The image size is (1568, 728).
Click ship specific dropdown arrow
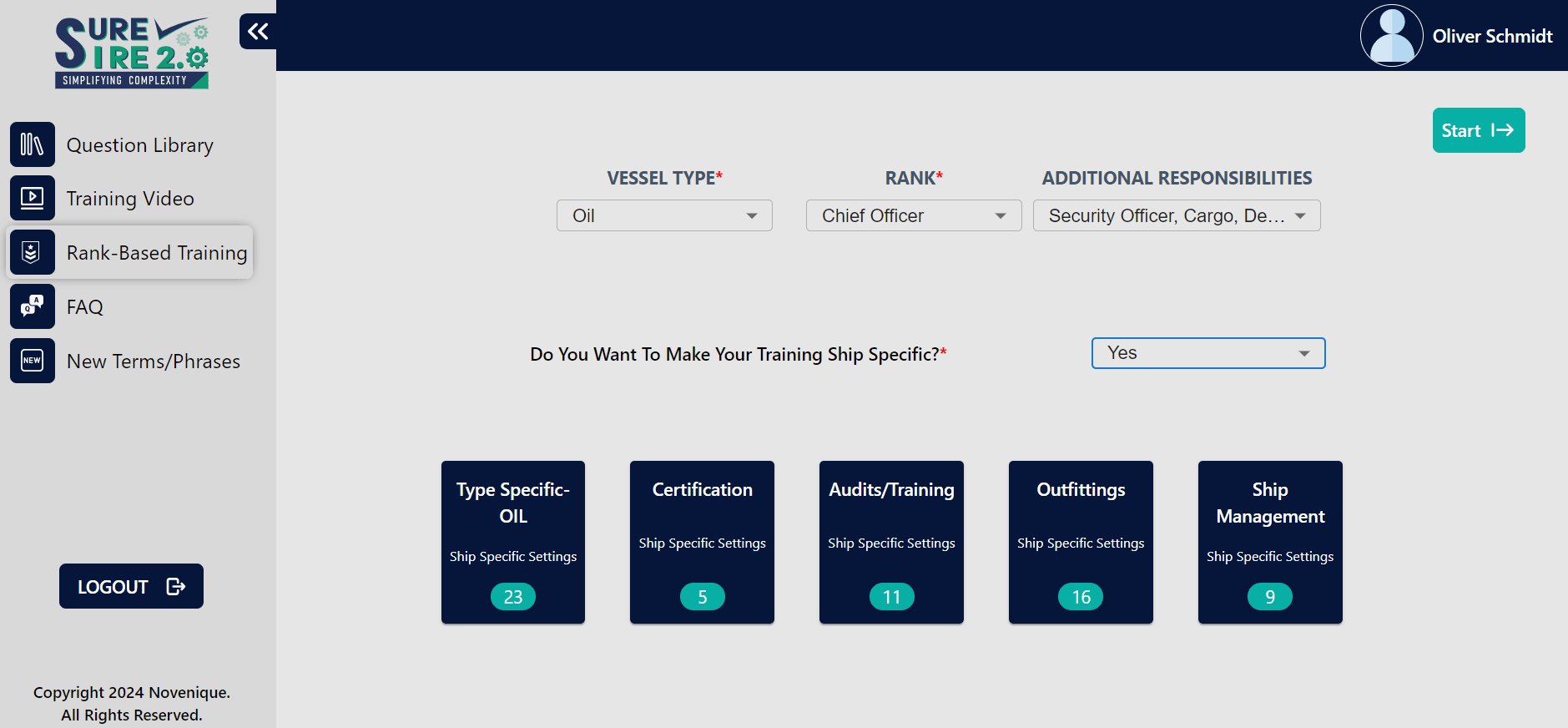(x=1304, y=354)
